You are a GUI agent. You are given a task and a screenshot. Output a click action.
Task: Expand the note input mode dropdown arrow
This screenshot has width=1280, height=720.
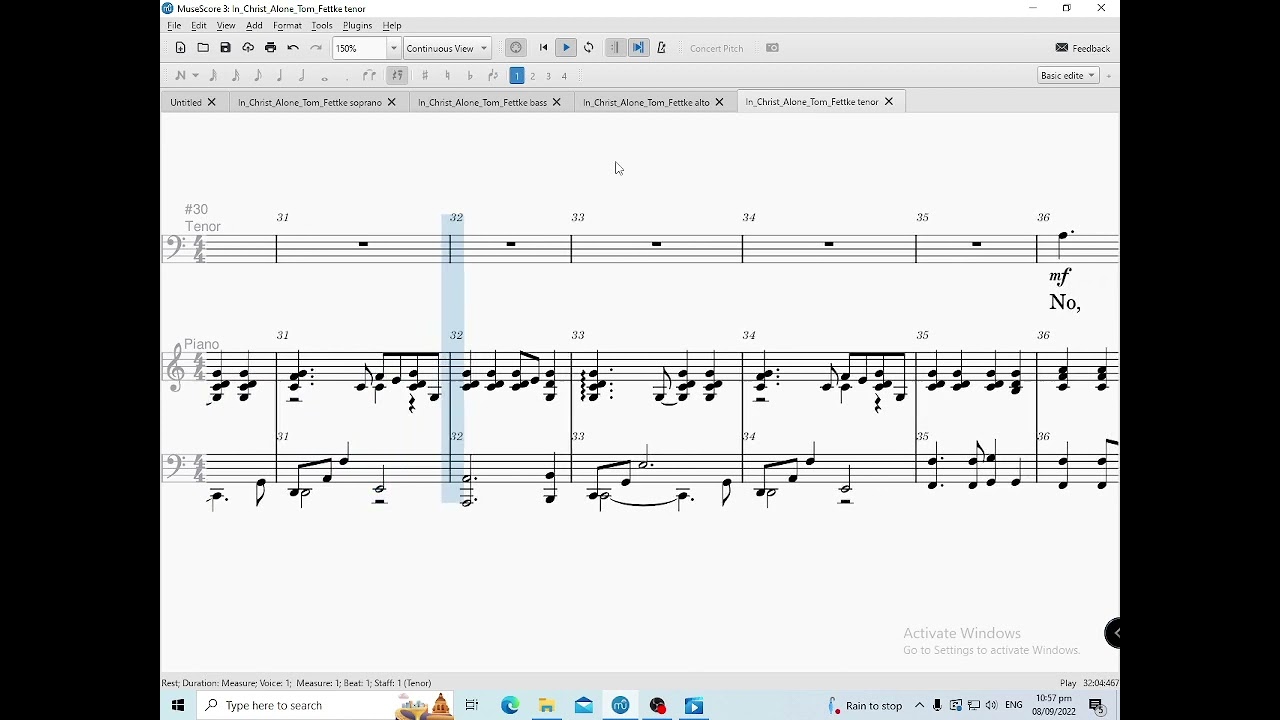coord(195,75)
